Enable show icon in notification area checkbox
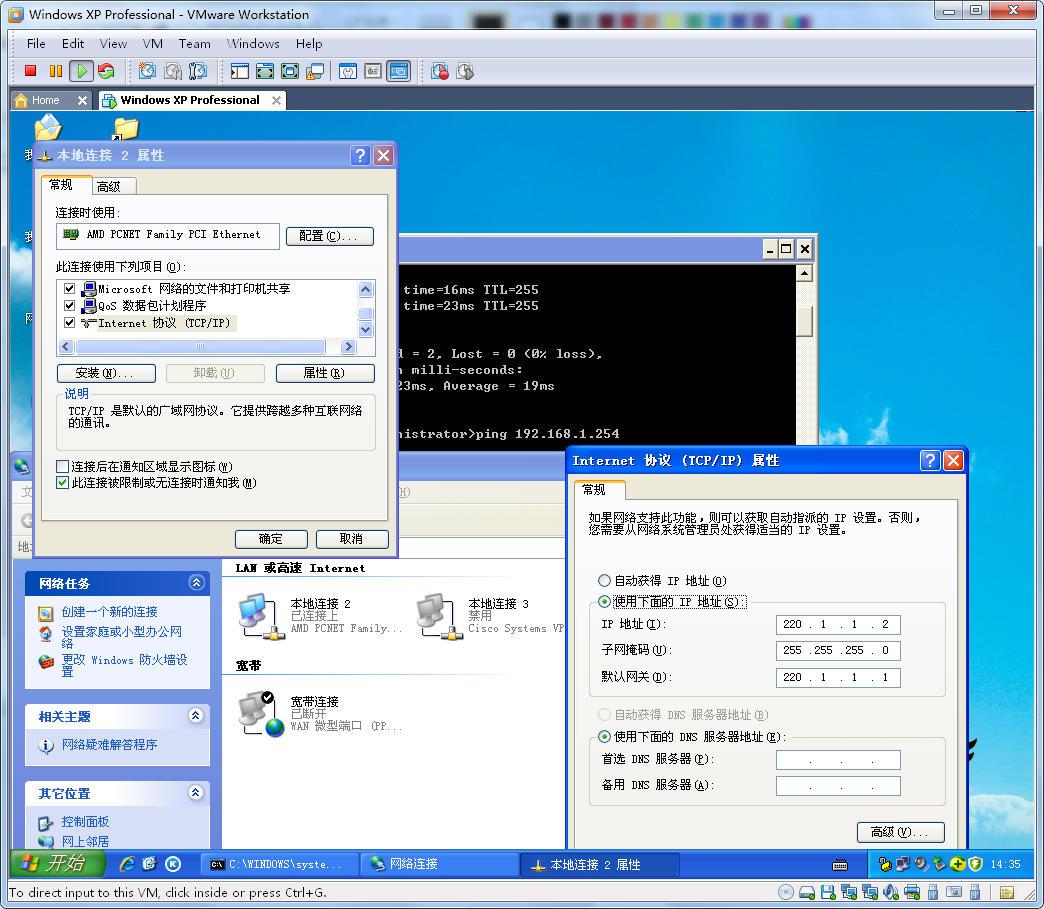Screen dimensions: 1044x909 click(63, 466)
